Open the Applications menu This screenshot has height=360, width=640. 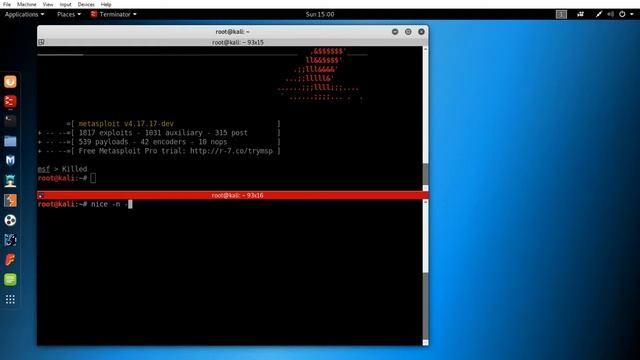(x=24, y=14)
